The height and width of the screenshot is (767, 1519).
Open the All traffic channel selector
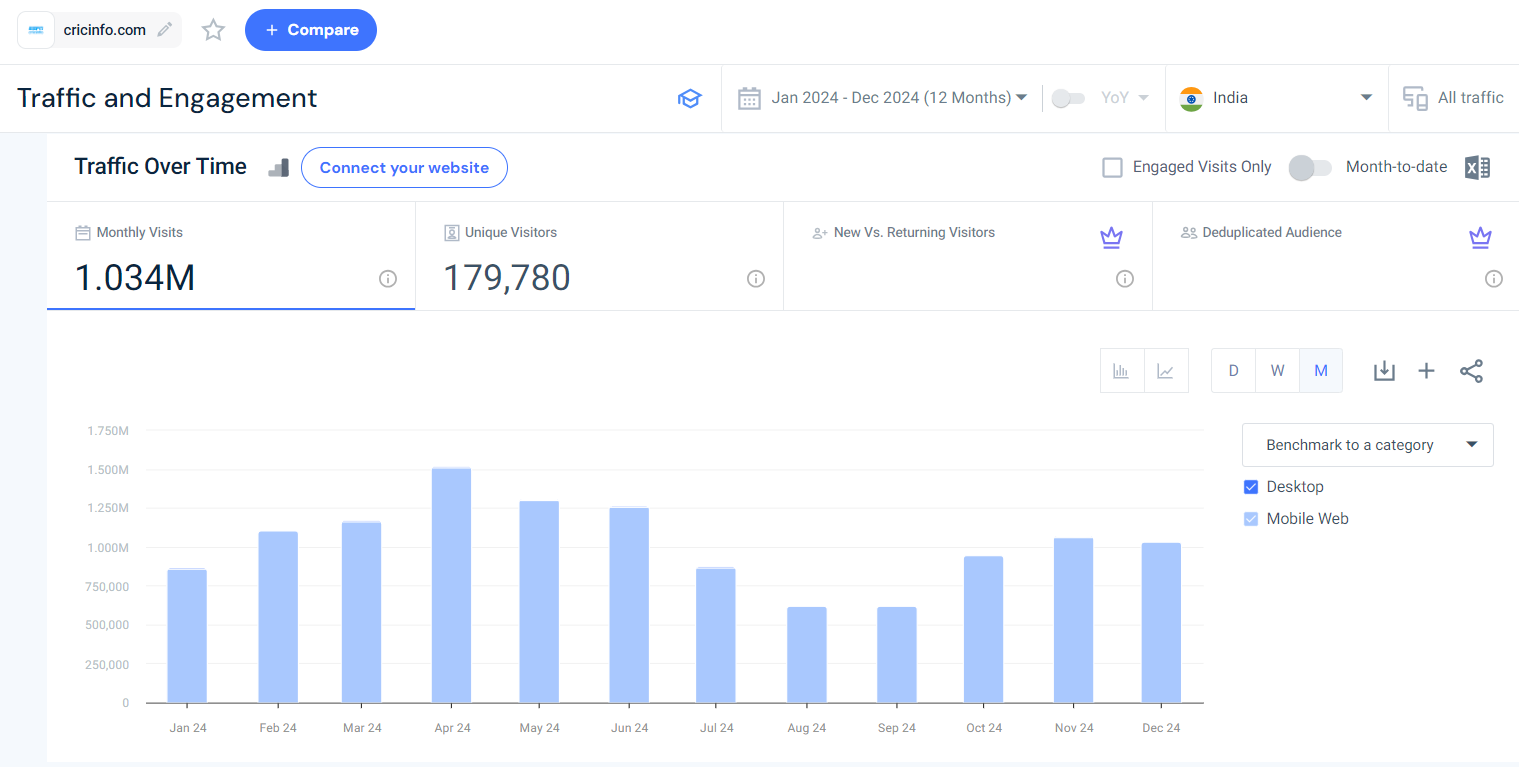point(1453,97)
